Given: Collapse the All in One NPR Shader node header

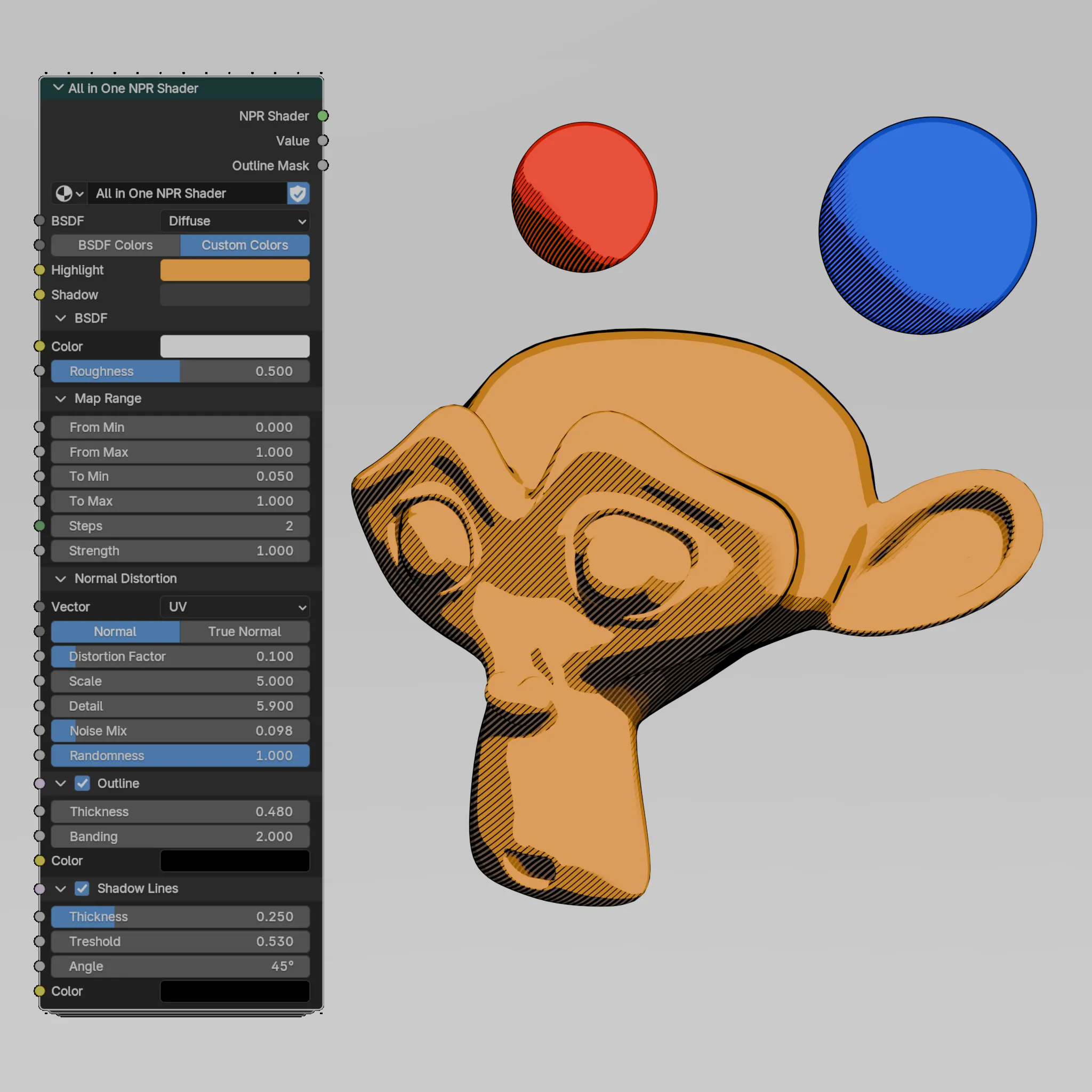Looking at the screenshot, I should coord(58,87).
